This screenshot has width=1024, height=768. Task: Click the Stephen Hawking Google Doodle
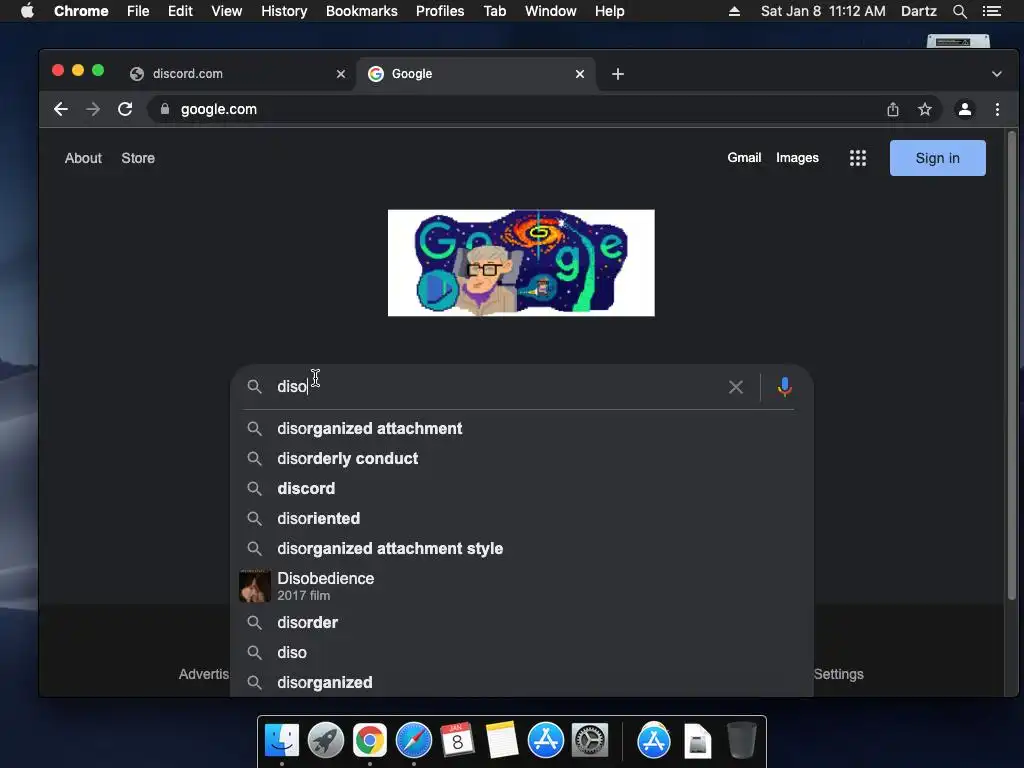tap(521, 263)
